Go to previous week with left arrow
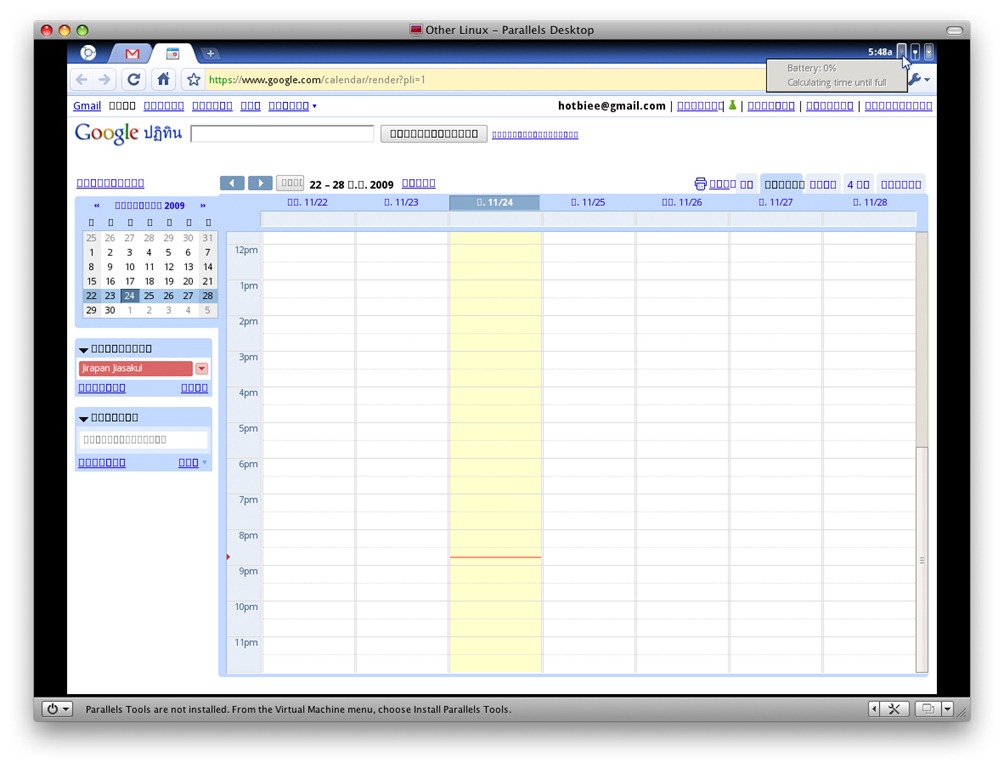 pyautogui.click(x=232, y=183)
